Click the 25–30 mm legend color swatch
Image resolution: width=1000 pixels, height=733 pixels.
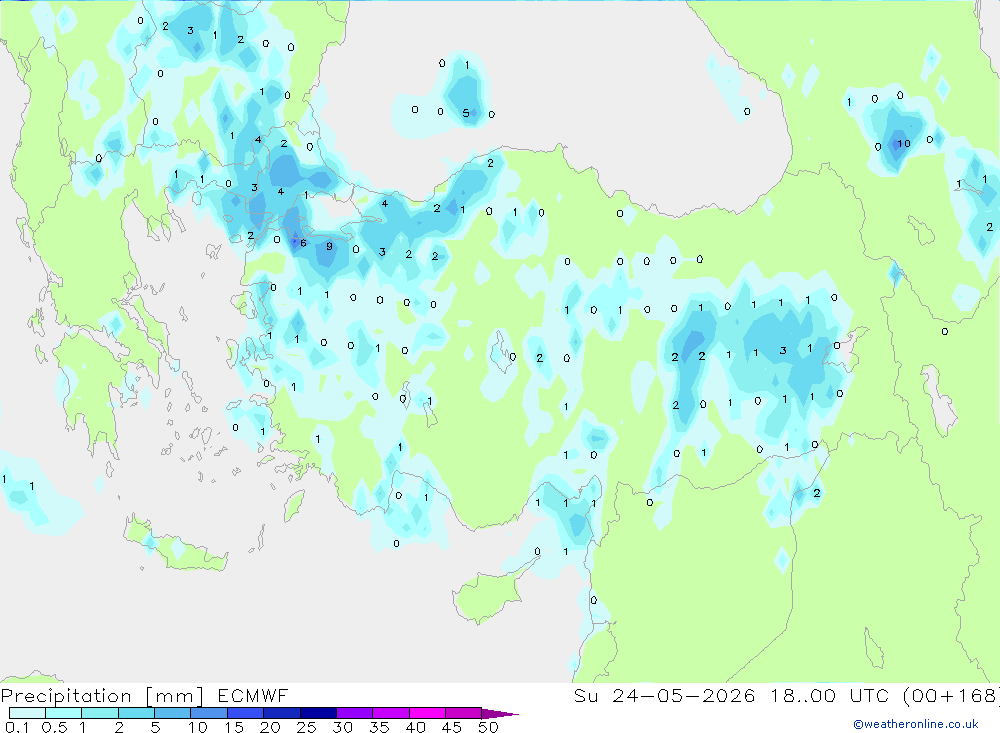click(318, 713)
